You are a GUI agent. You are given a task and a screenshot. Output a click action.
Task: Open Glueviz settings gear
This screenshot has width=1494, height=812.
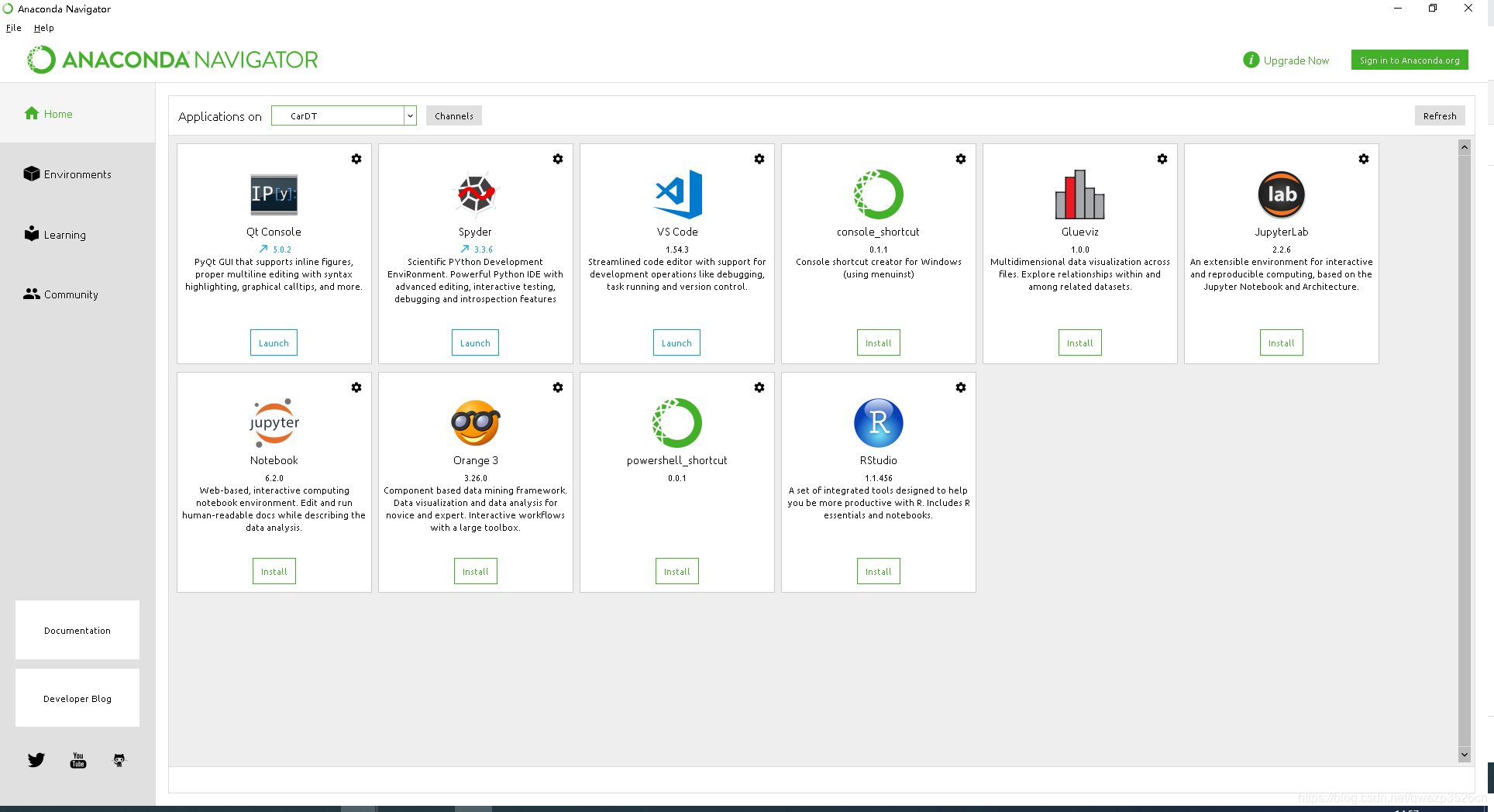[x=1162, y=159]
